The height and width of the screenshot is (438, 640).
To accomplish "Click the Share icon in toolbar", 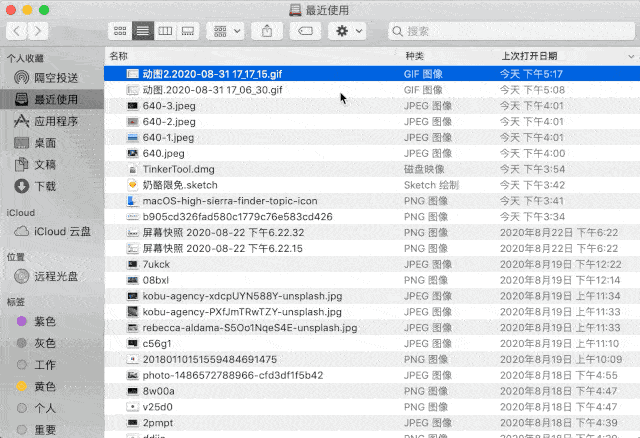I will (x=267, y=31).
